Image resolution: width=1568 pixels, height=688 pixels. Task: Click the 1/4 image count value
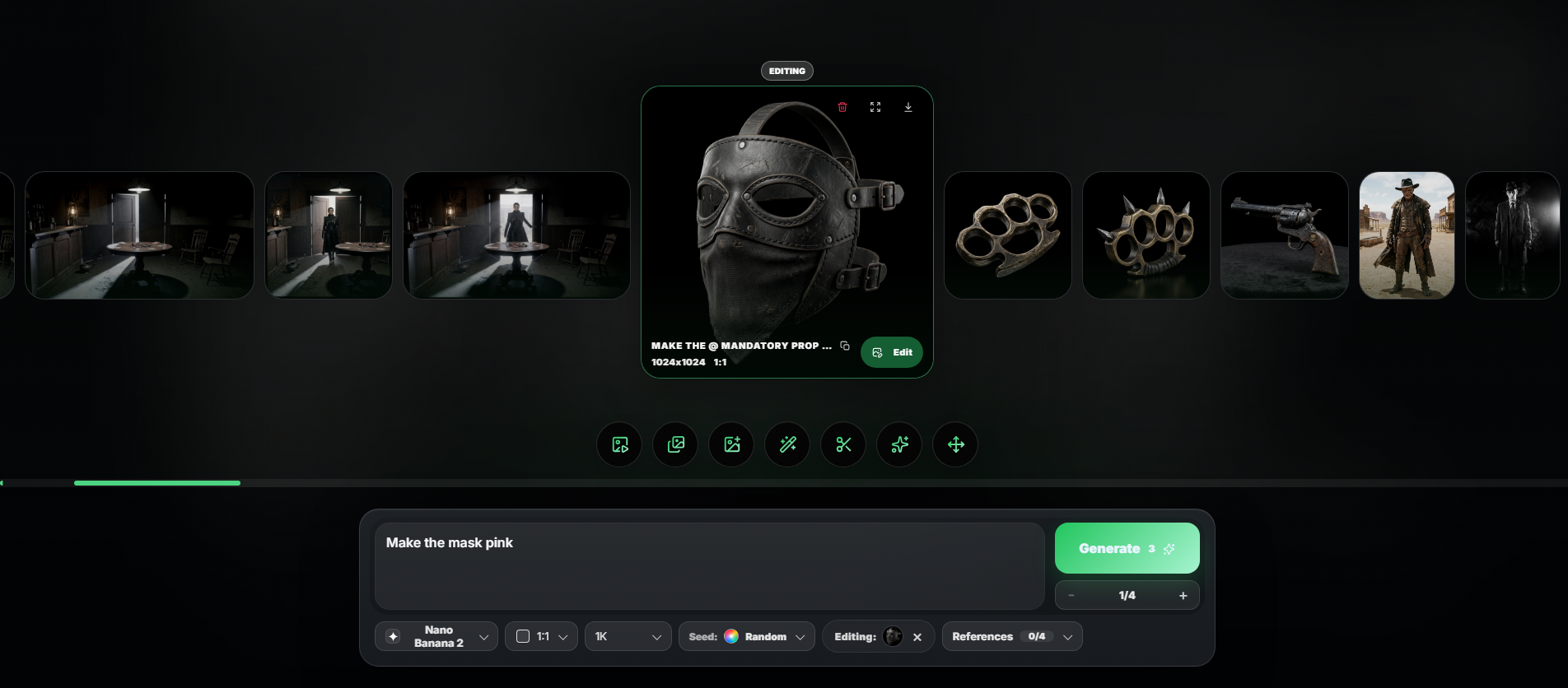(x=1127, y=596)
